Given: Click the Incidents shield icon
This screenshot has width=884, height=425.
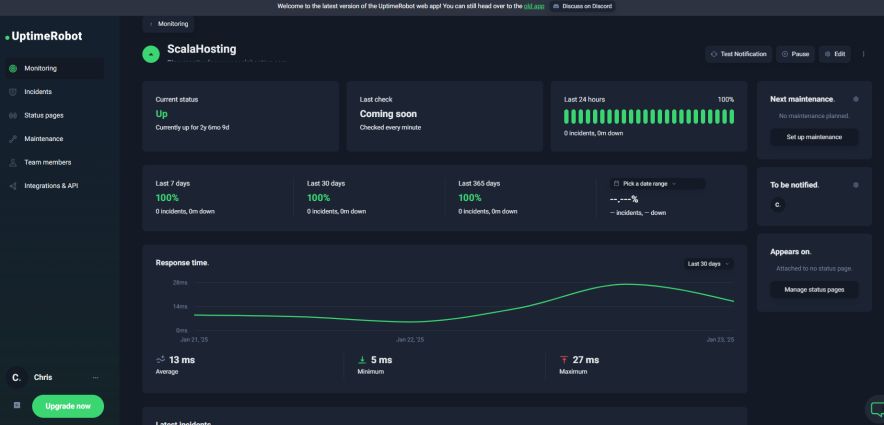Looking at the screenshot, I should pyautogui.click(x=13, y=92).
